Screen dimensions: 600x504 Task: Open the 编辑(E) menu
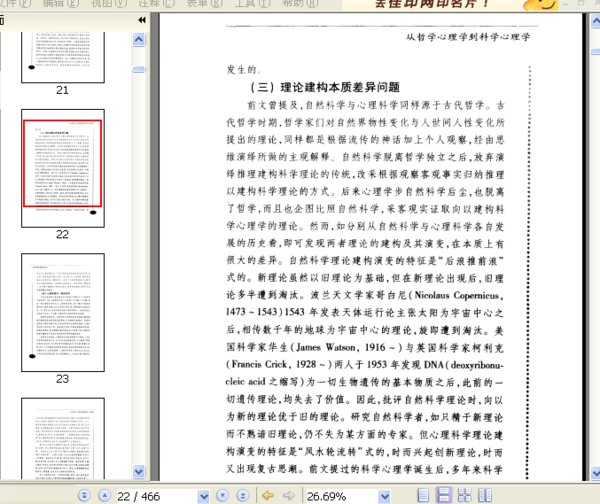(x=61, y=3)
